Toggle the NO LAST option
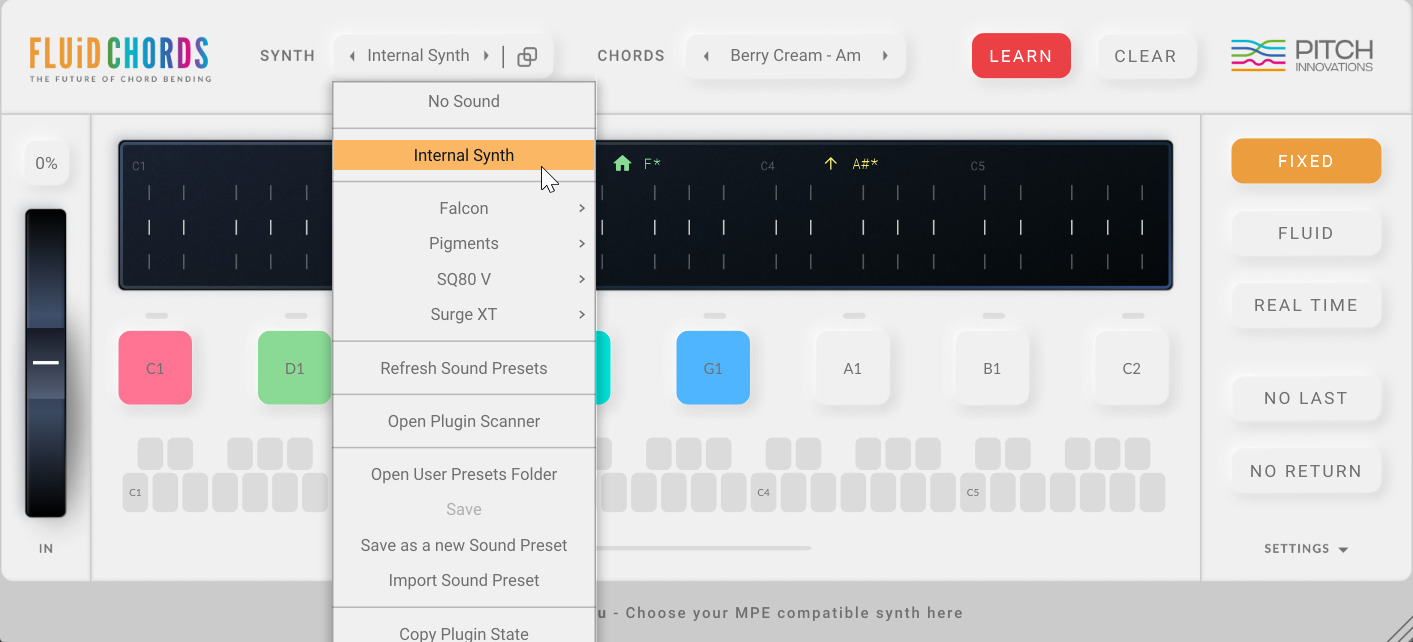 coord(1306,398)
